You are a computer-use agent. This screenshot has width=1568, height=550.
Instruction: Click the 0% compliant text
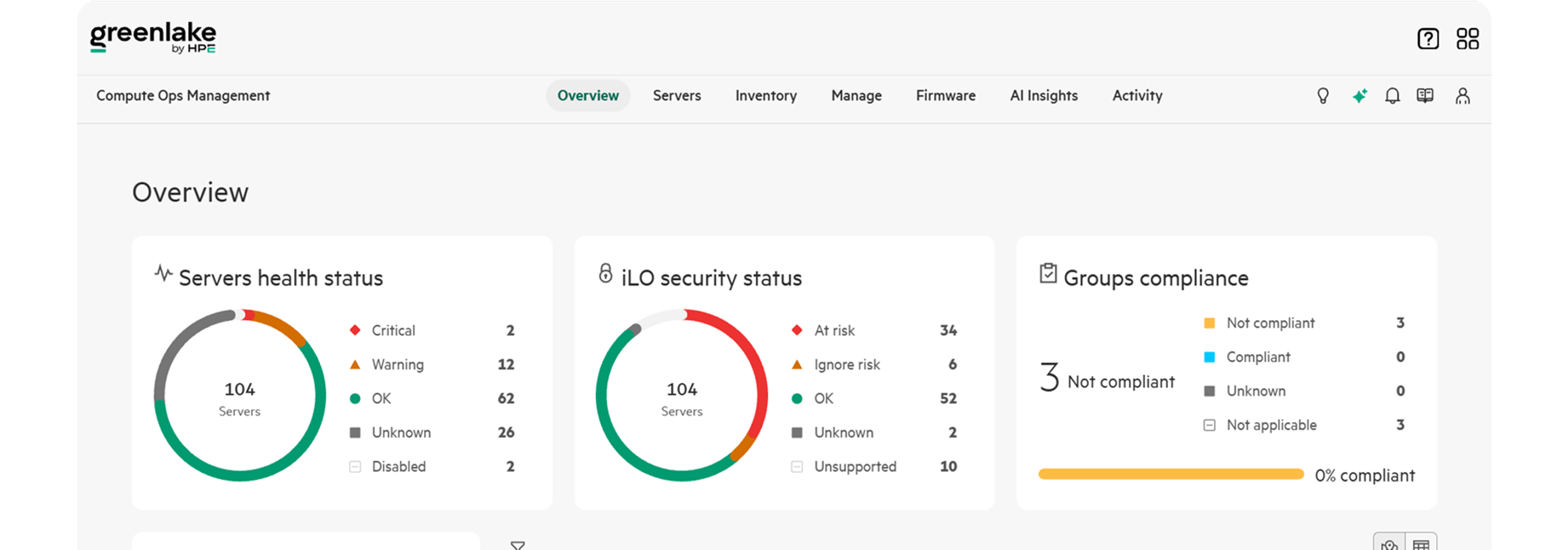[x=1365, y=476]
